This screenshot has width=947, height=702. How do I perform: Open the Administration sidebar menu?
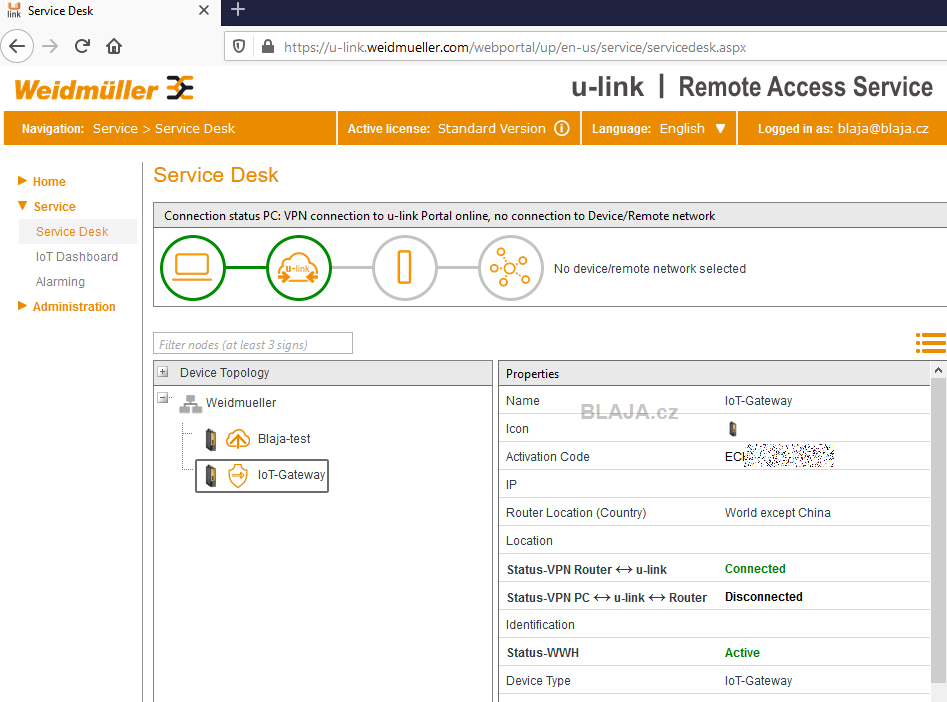click(x=74, y=307)
